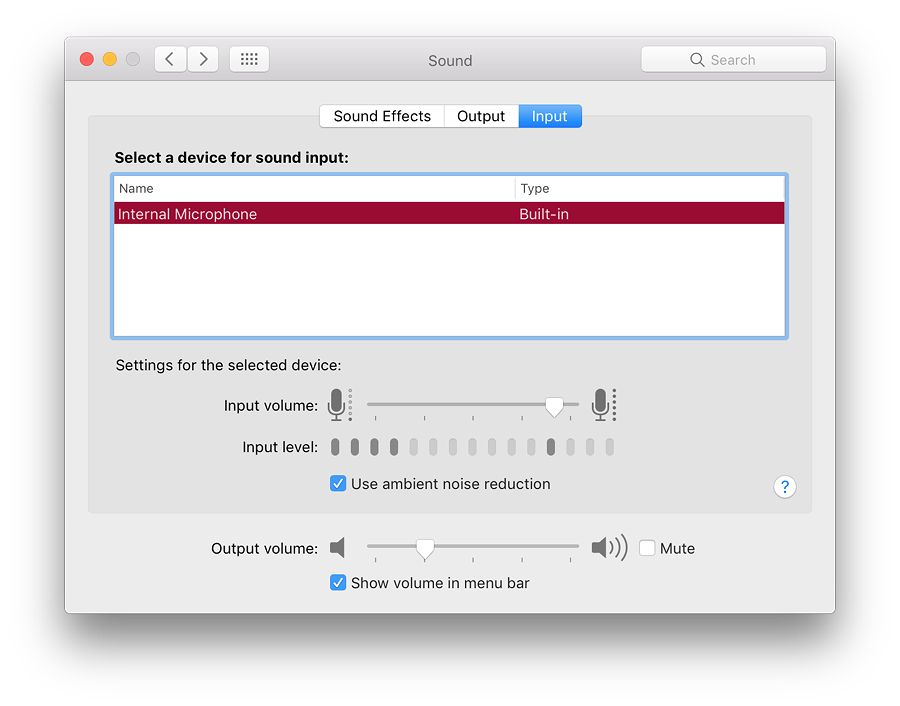Image resolution: width=900 pixels, height=706 pixels.
Task: Click the Built-in type cell
Action: [x=544, y=214]
